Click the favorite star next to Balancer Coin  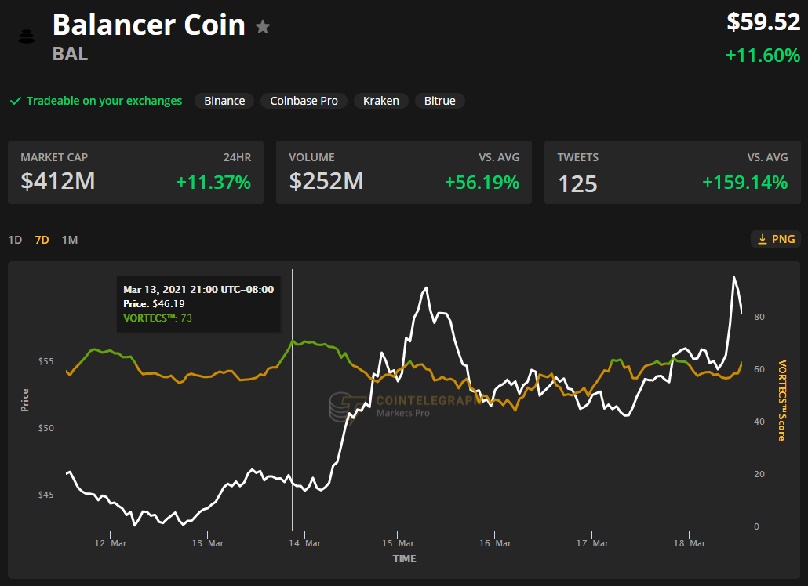(x=263, y=26)
